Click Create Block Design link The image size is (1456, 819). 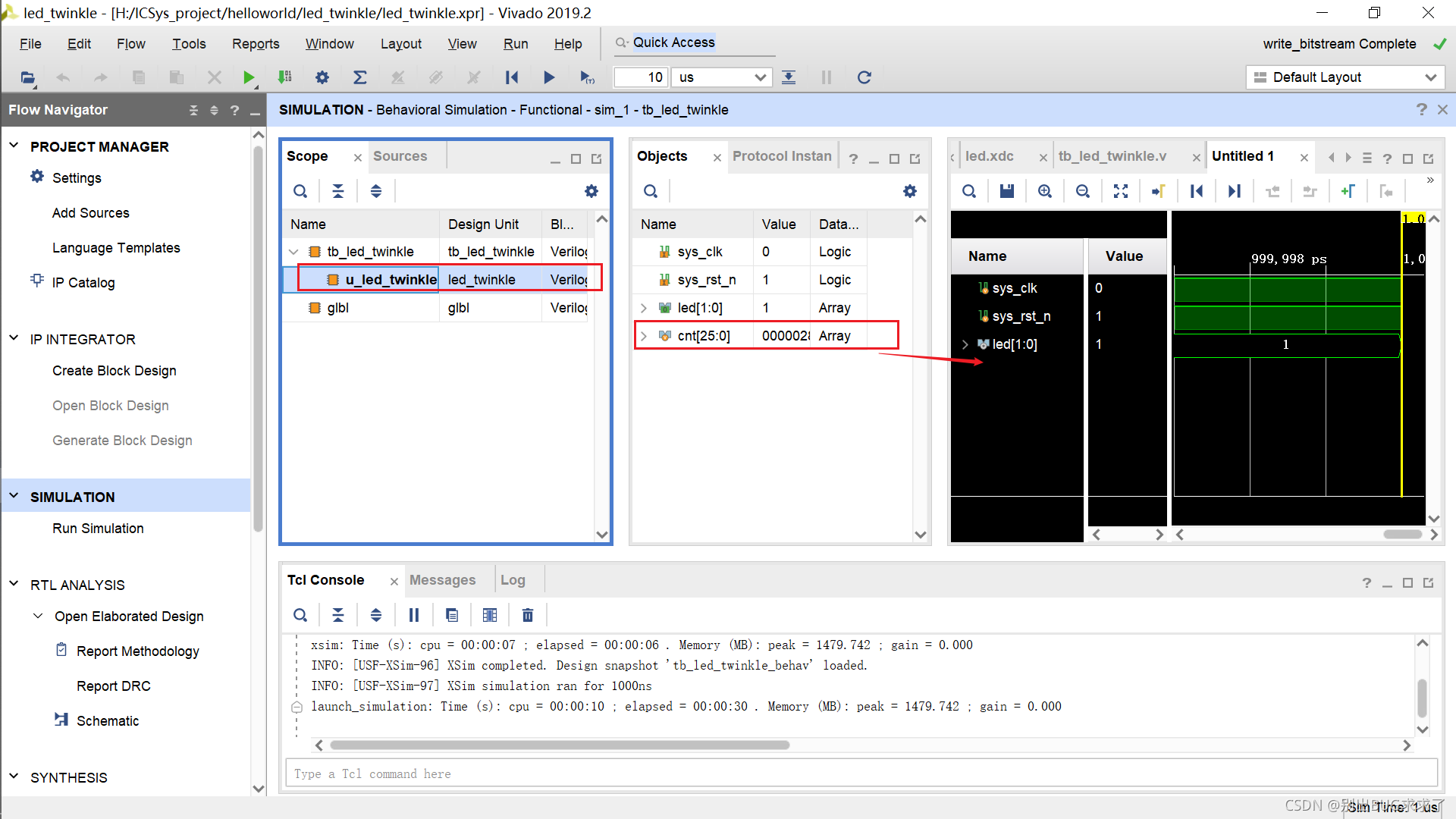(114, 371)
